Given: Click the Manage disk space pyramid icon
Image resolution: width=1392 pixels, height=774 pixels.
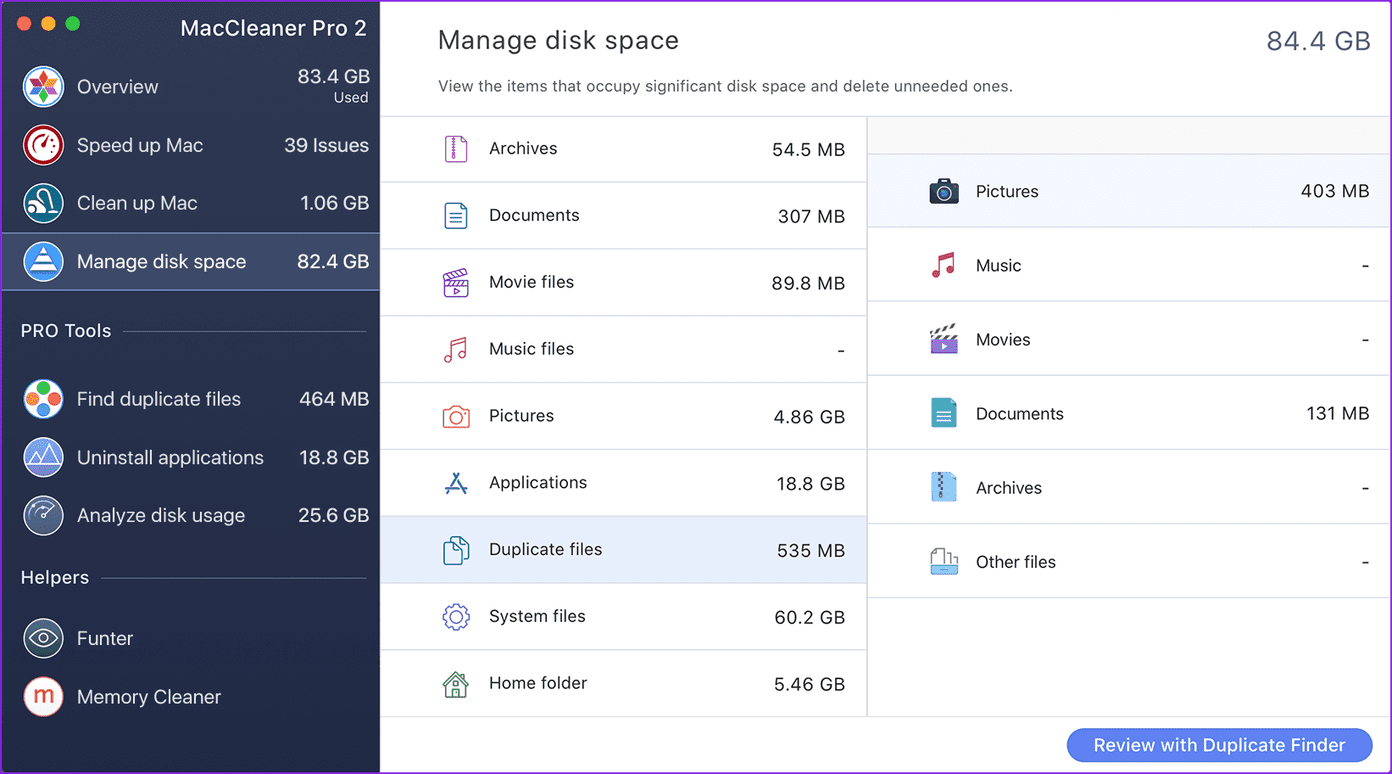Looking at the screenshot, I should pos(44,262).
